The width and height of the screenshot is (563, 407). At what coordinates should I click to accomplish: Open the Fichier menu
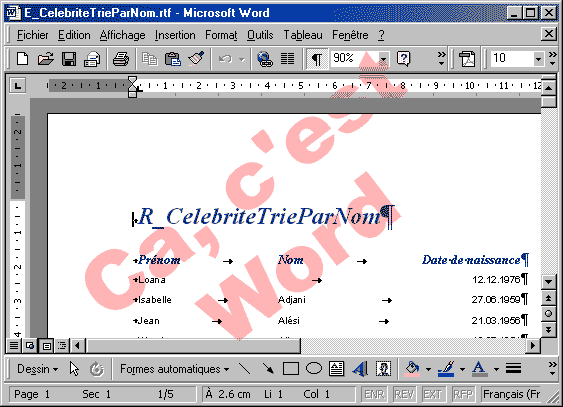(x=32, y=35)
